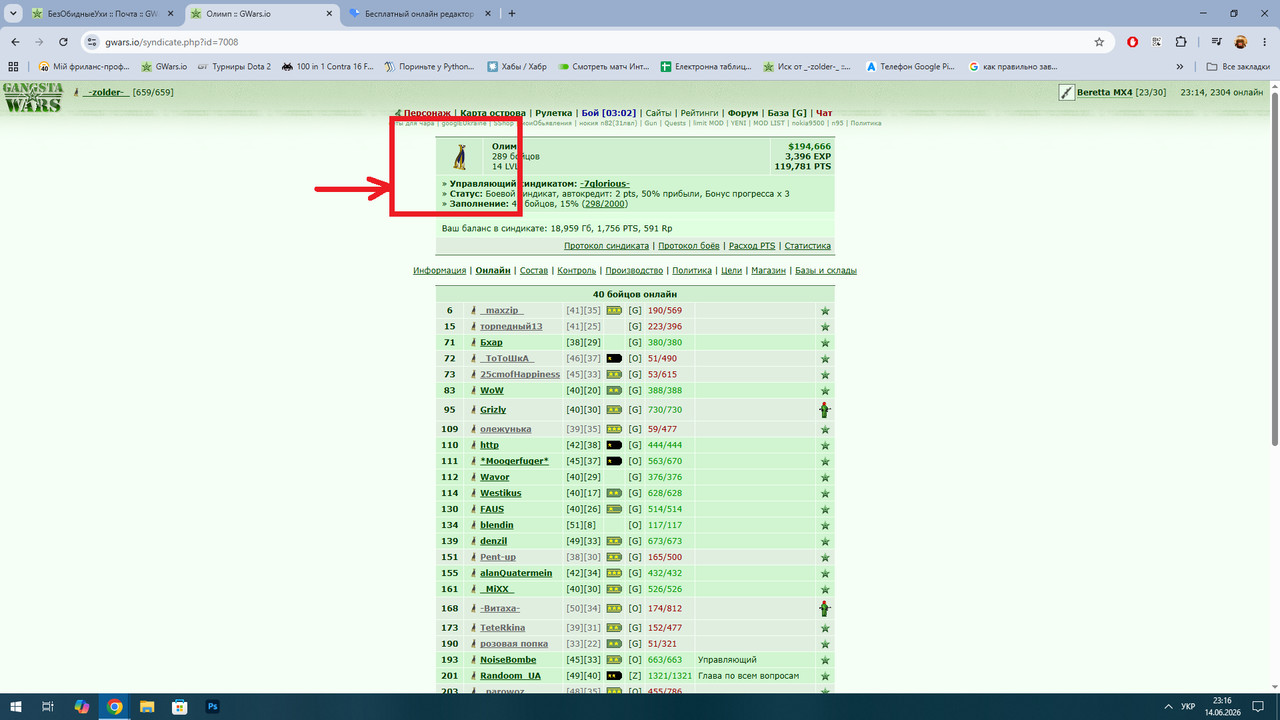Screen dimensions: 1280x720
Task: Click the rank badge in _ToToШкA_ row
Action: tap(614, 358)
